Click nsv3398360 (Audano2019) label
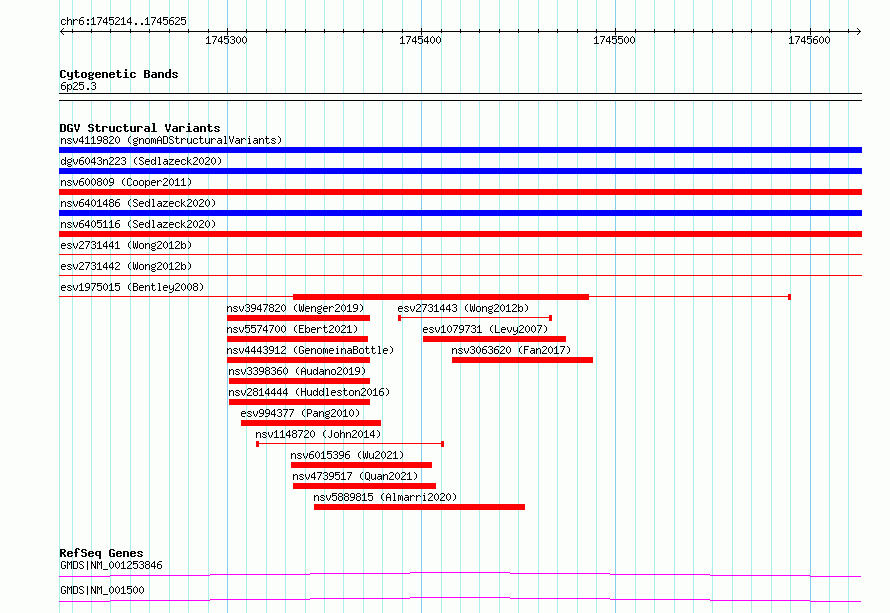 coord(297,371)
